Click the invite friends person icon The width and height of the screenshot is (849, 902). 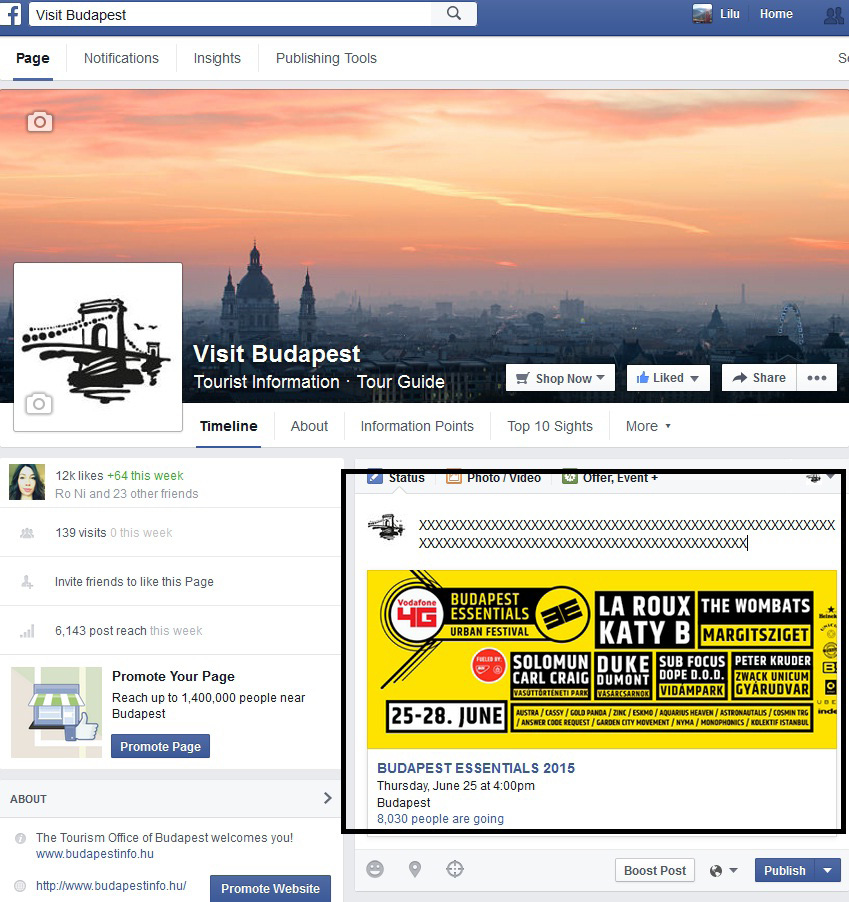pos(27,582)
